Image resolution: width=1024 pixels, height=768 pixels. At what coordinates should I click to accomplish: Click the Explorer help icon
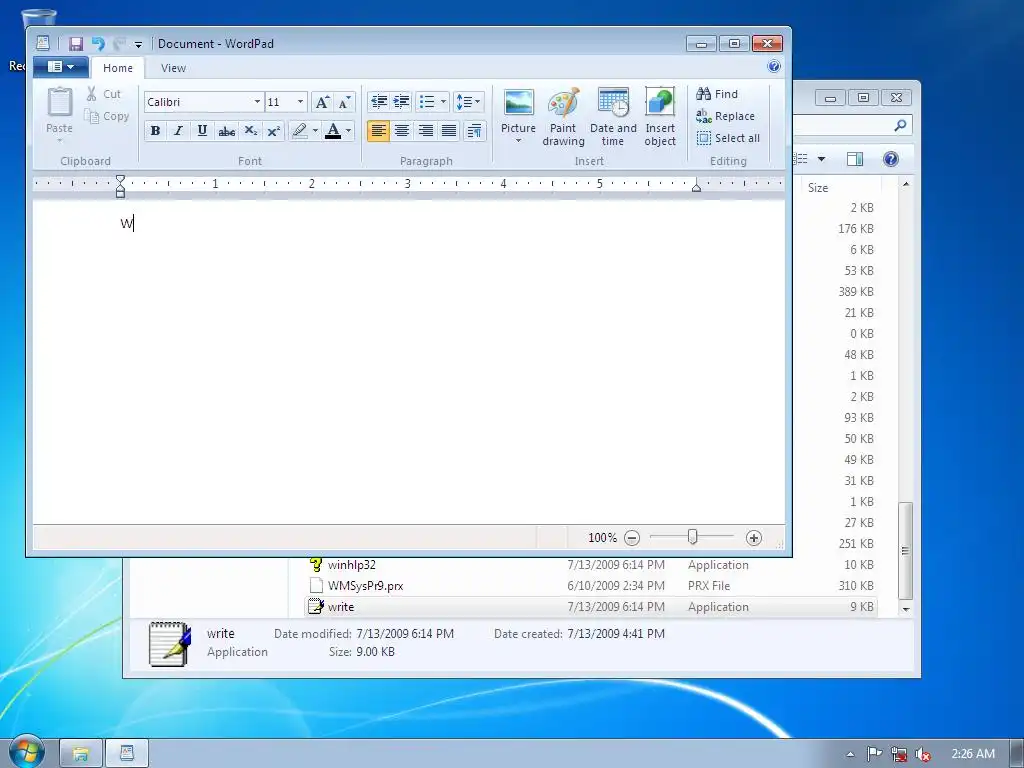coord(891,159)
